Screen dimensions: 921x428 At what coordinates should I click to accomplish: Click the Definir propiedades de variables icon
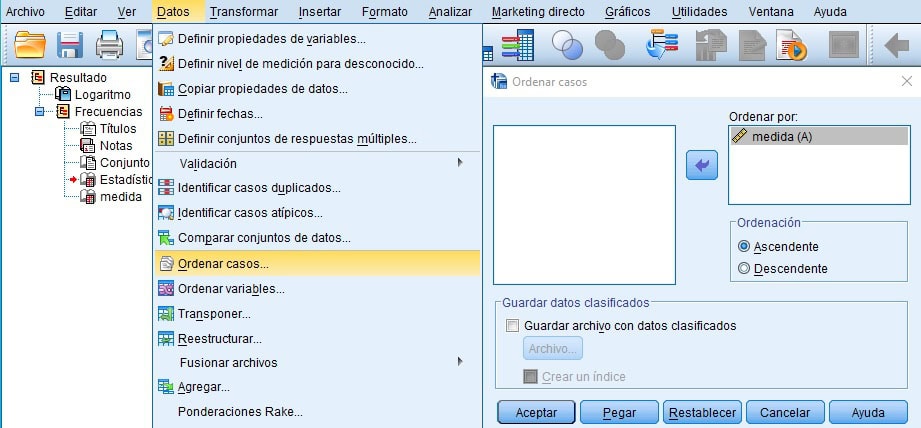point(166,39)
